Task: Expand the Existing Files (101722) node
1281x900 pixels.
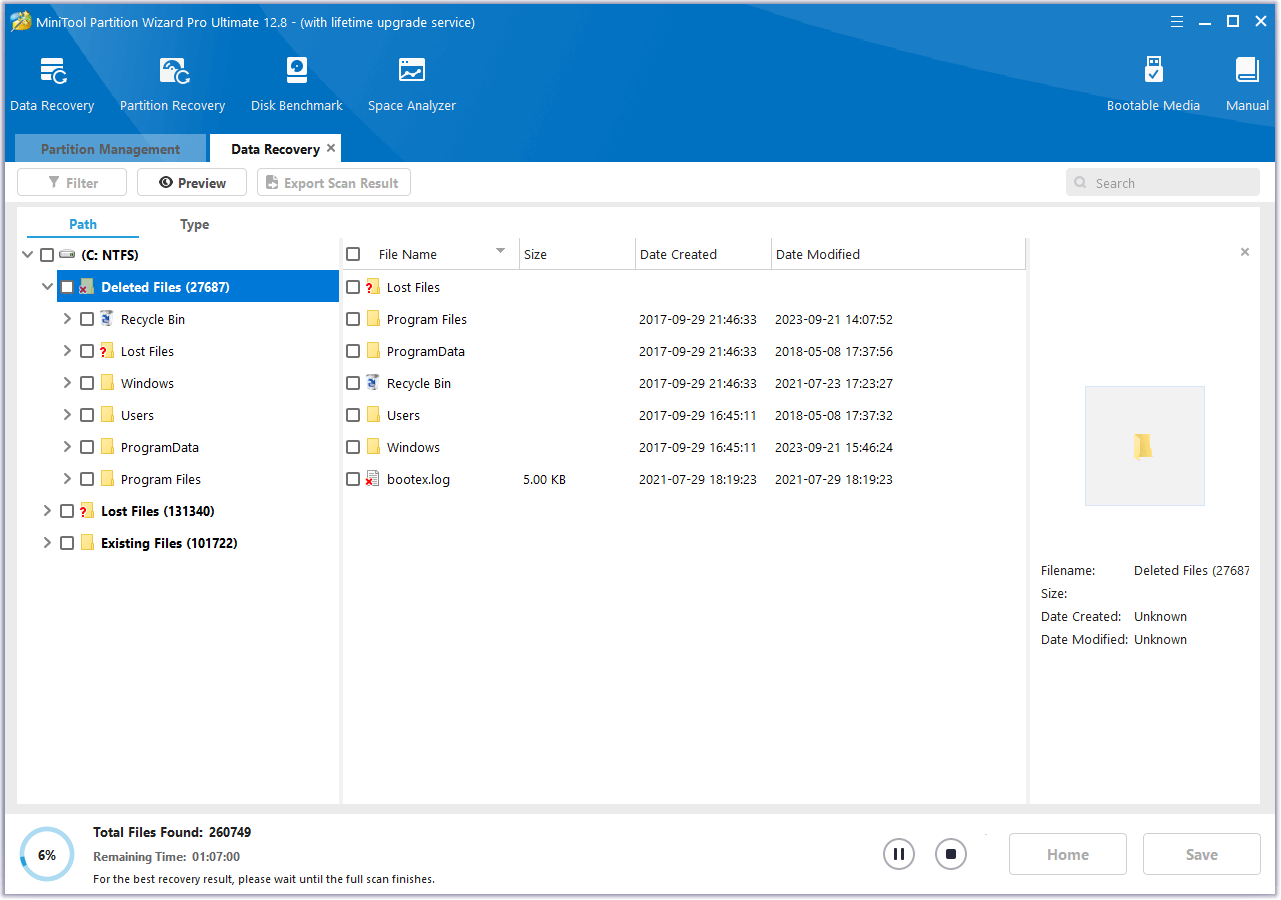Action: 47,543
